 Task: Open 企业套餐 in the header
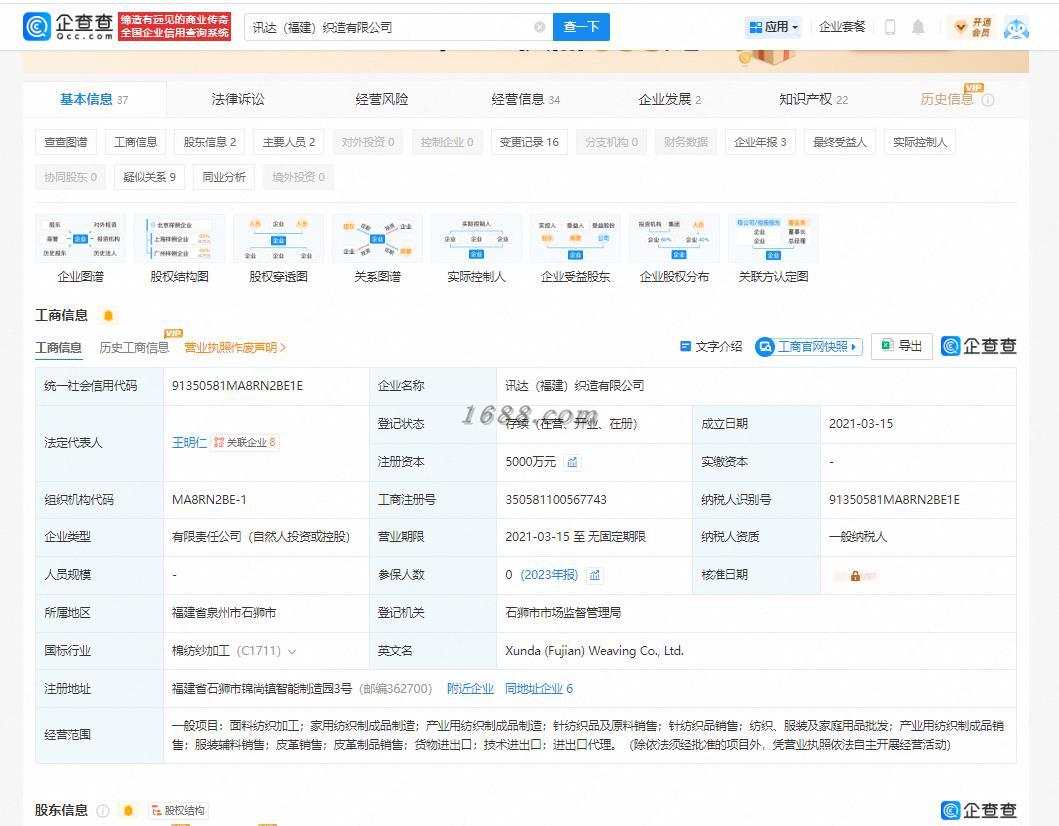[842, 26]
